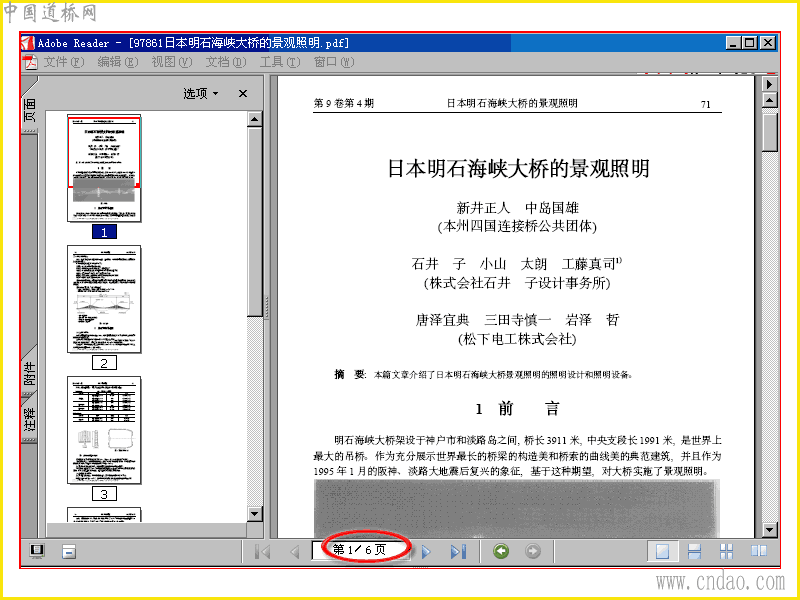Return to previous view with green arrow
This screenshot has height=600, width=800.
pyautogui.click(x=501, y=551)
